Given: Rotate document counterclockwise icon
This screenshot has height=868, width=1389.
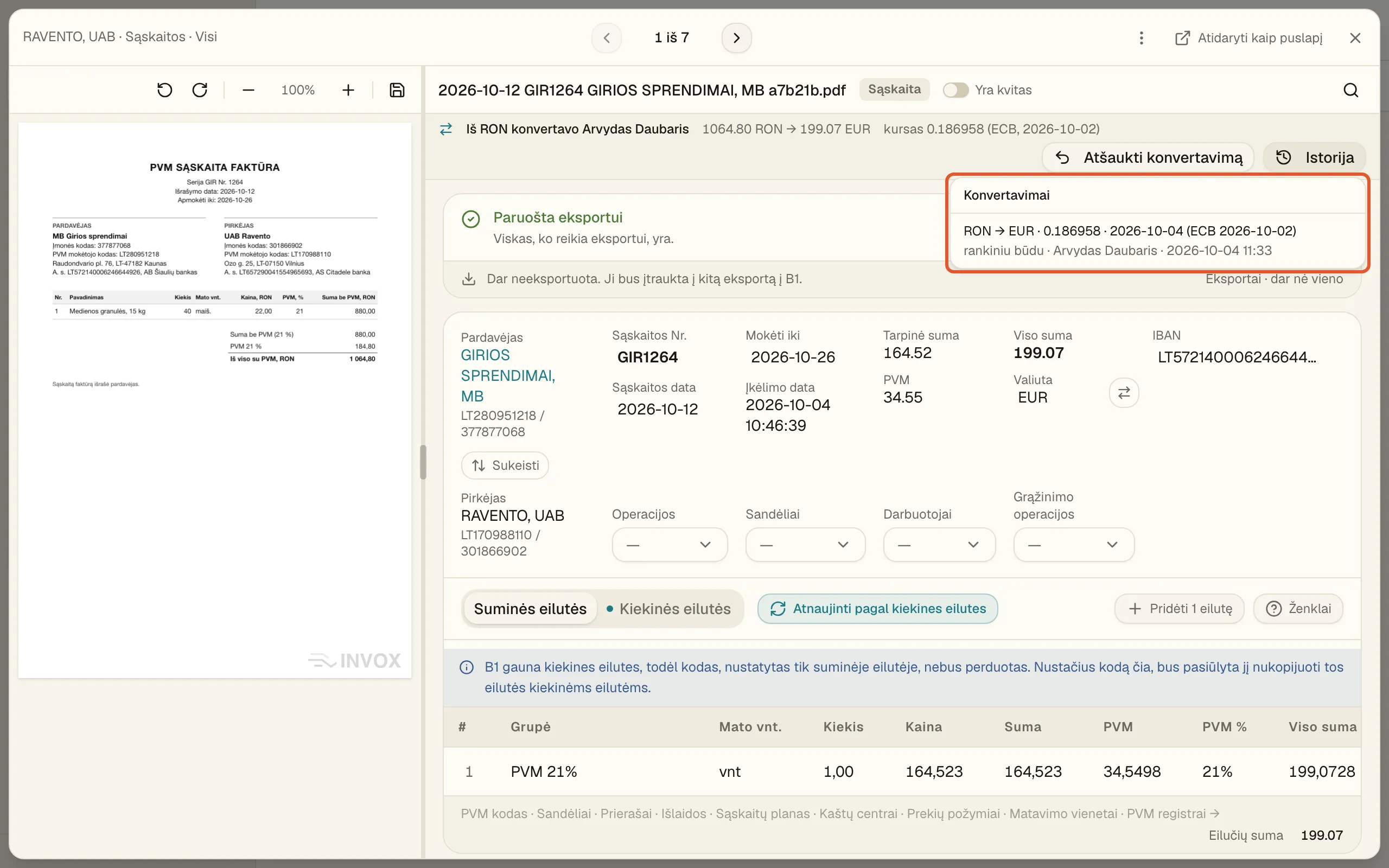Looking at the screenshot, I should (x=165, y=90).
